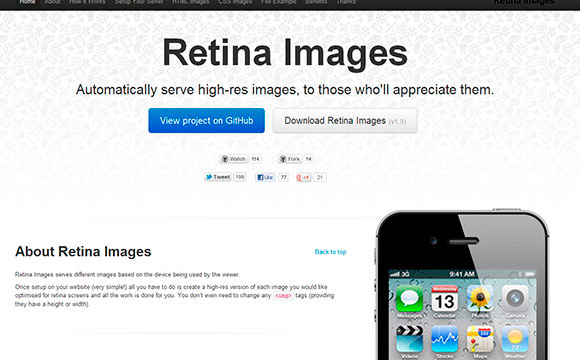Image resolution: width=580 pixels, height=360 pixels.
Task: Click the sentence 'Retina Images serves different images'
Action: 127,275
